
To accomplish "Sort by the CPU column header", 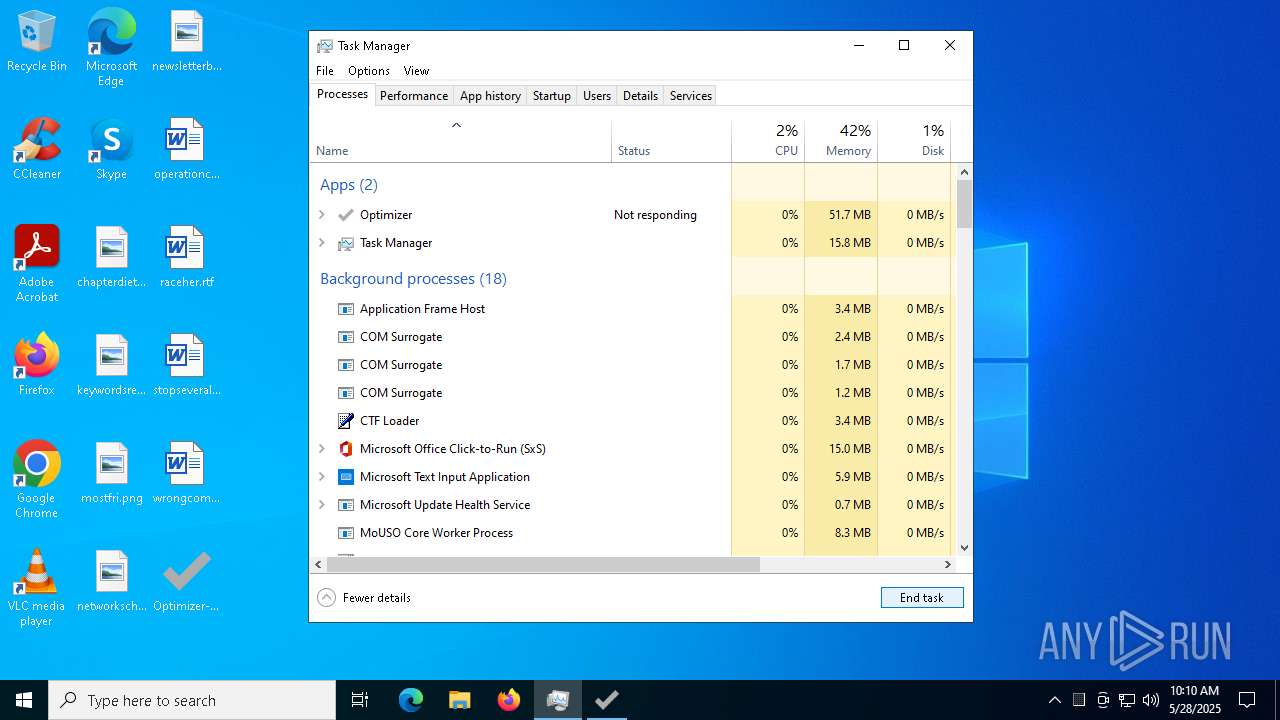I will pos(768,141).
